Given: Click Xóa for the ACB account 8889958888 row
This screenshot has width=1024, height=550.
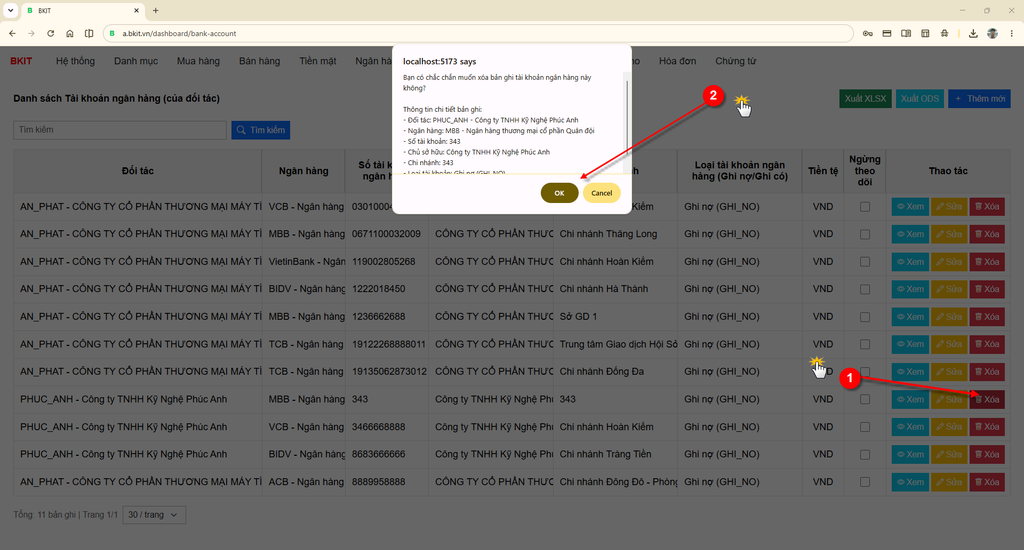Looking at the screenshot, I should [987, 482].
